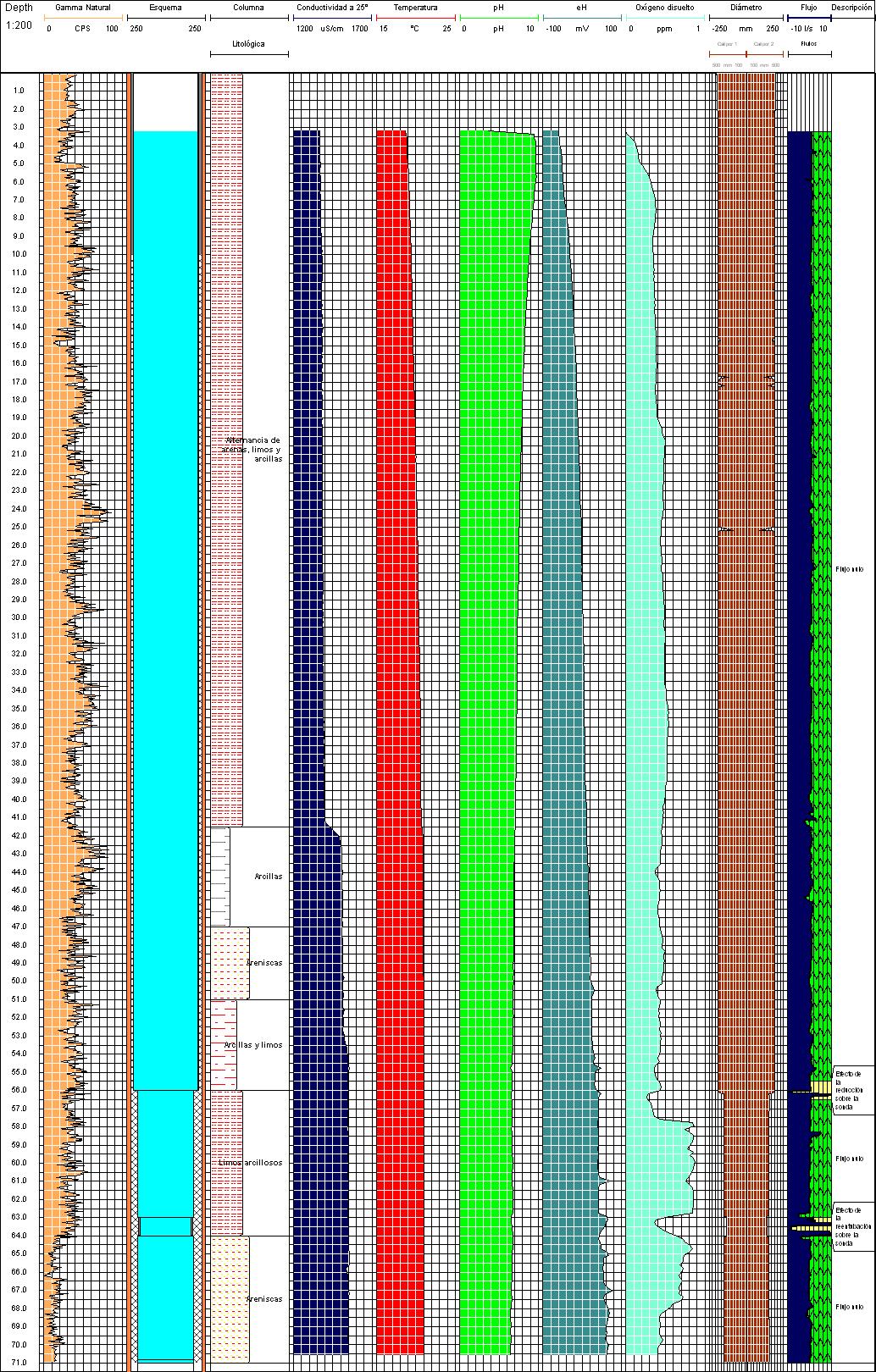
Task: Click the Flujo column header
Action: pyautogui.click(x=808, y=8)
